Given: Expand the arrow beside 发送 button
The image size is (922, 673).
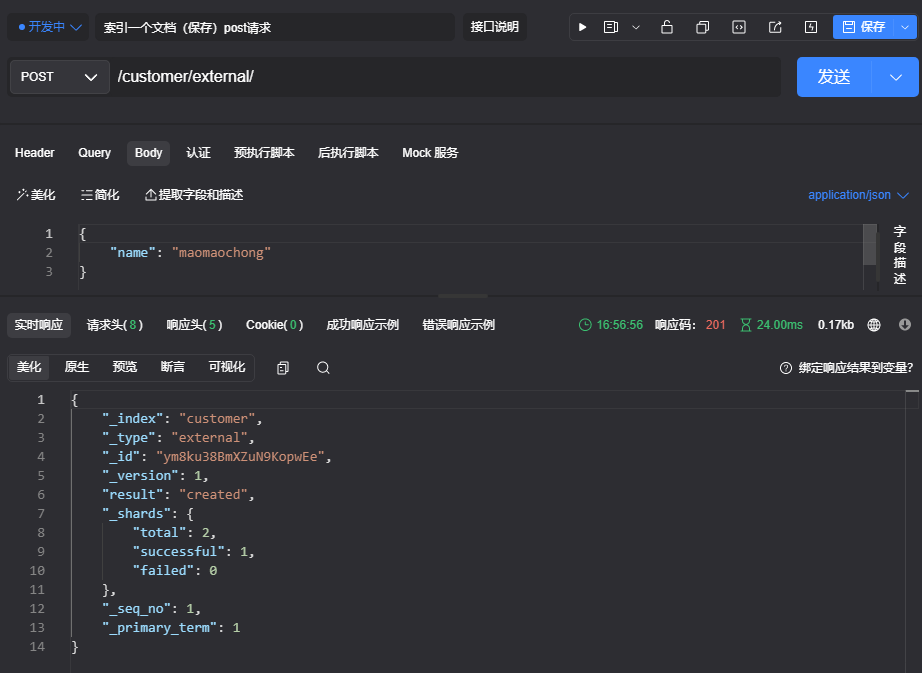Looking at the screenshot, I should click(896, 77).
